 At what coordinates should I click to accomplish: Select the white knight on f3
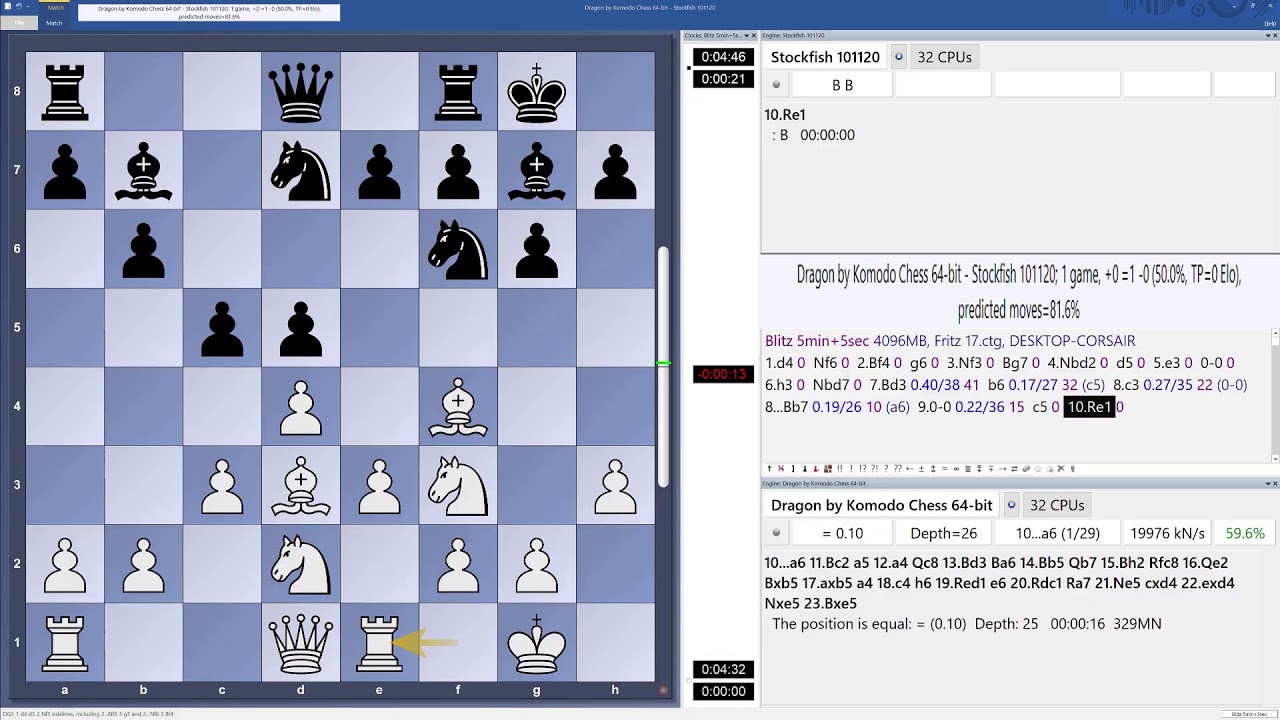coord(458,485)
